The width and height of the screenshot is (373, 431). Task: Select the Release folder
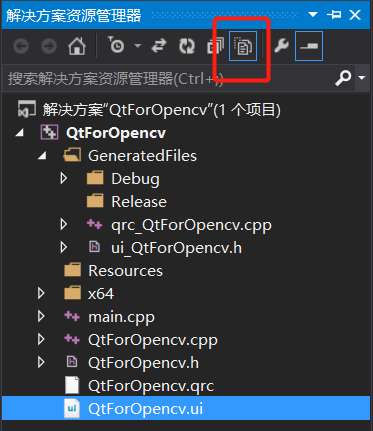139,202
